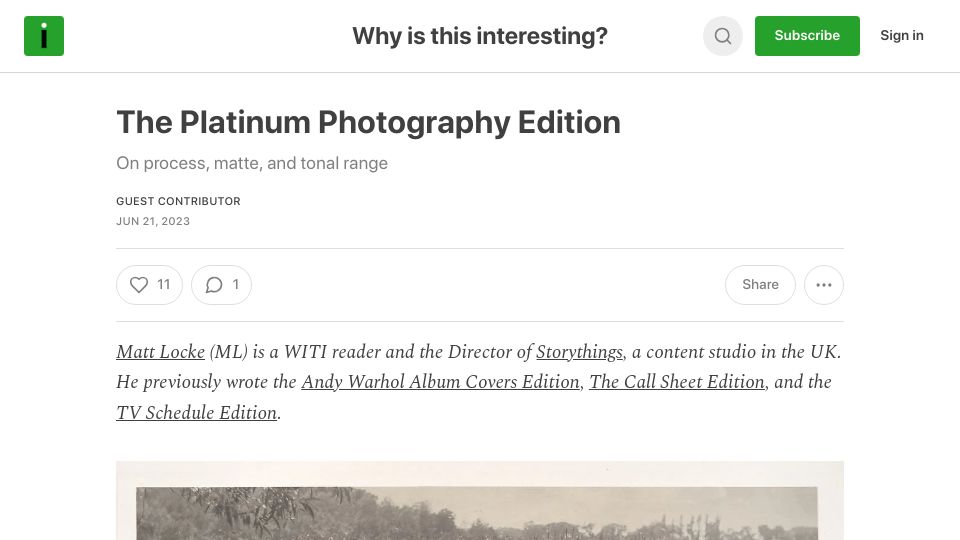Viewport: 960px width, 540px height.
Task: Click the JUN 21, 2023 date
Action: click(x=153, y=221)
